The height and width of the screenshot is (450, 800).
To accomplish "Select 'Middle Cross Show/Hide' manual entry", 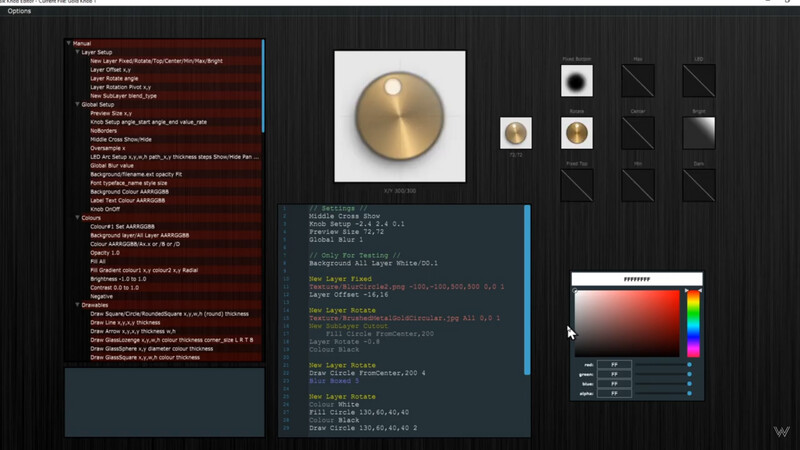I will pos(121,139).
